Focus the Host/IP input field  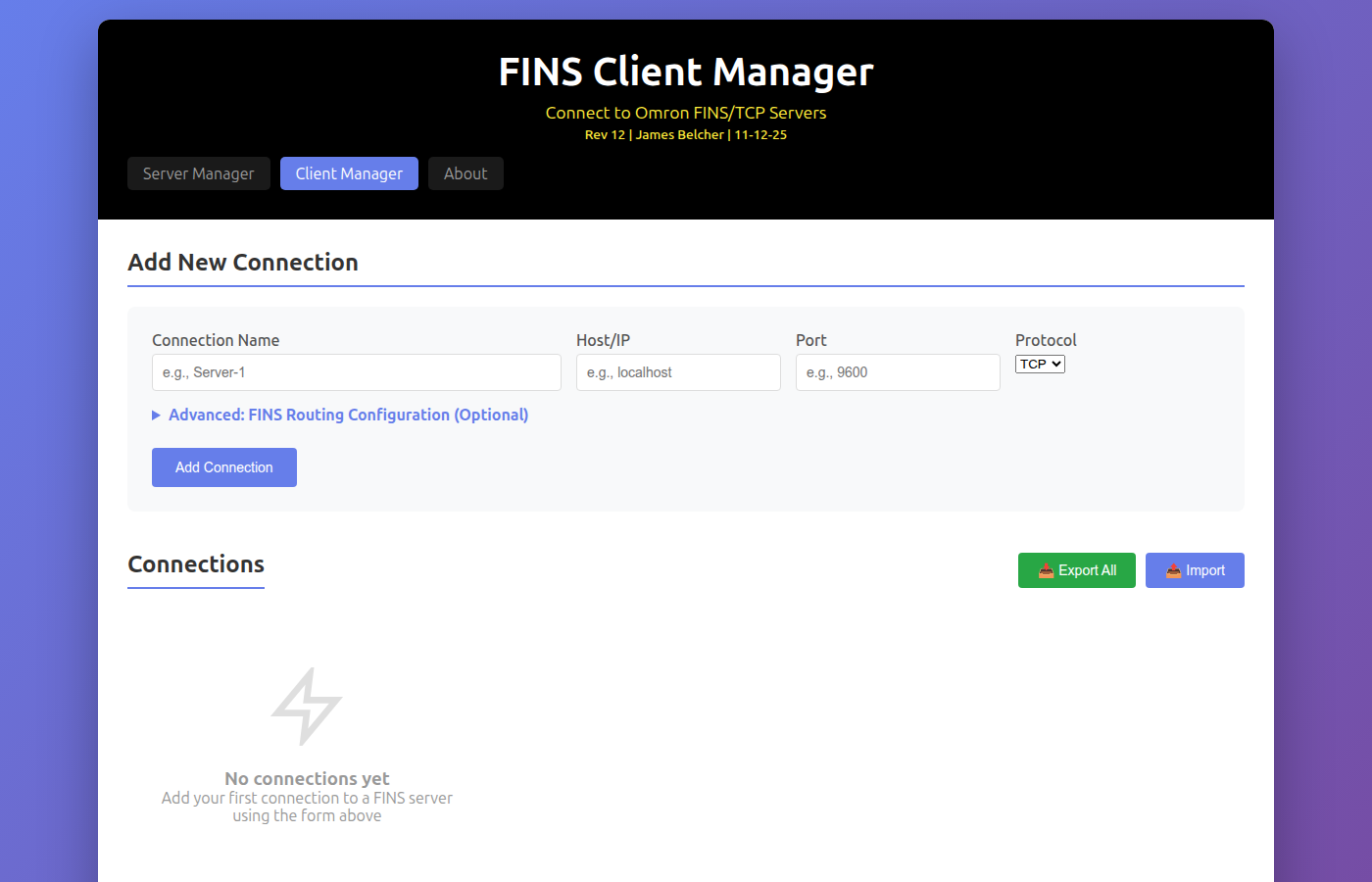(x=678, y=372)
